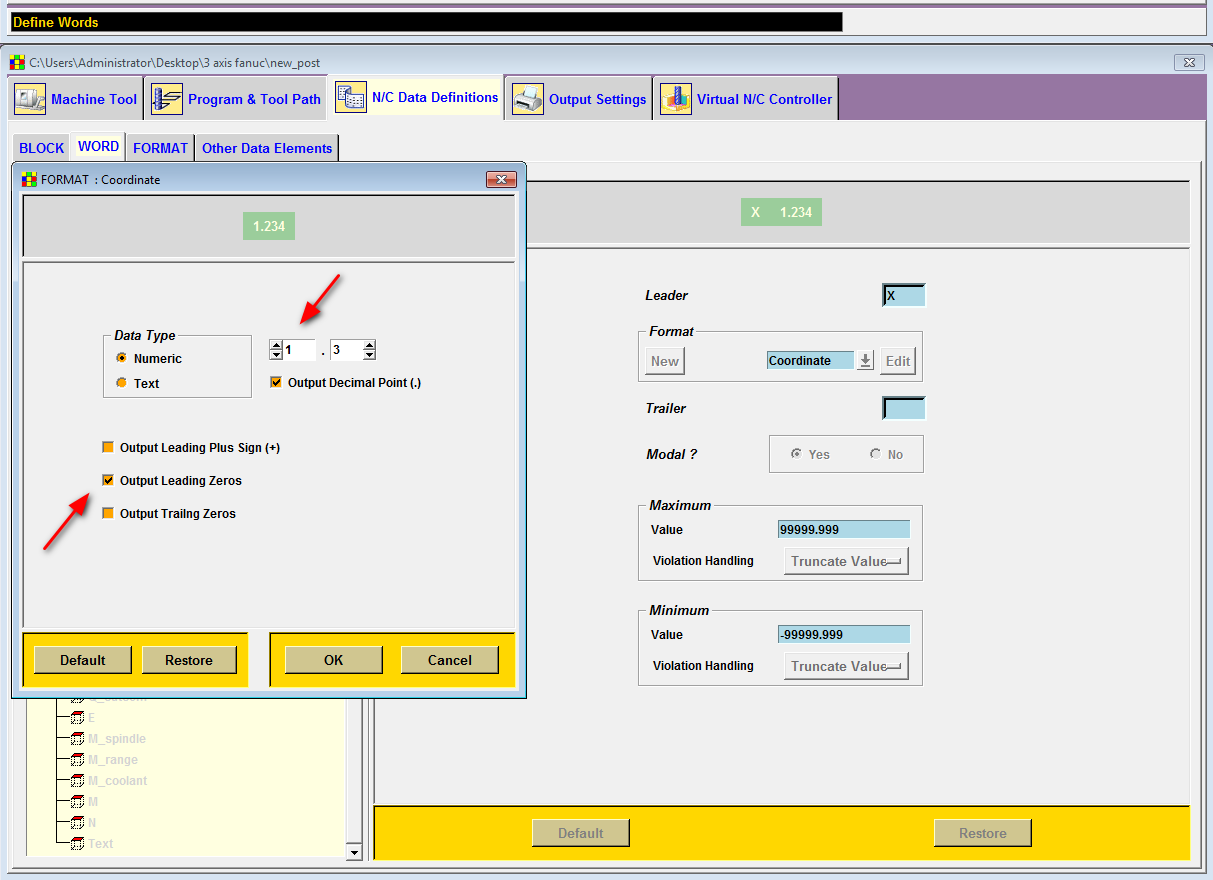Click Default in FORMAT dialog
Viewport: 1213px width, 880px height.
coord(83,660)
